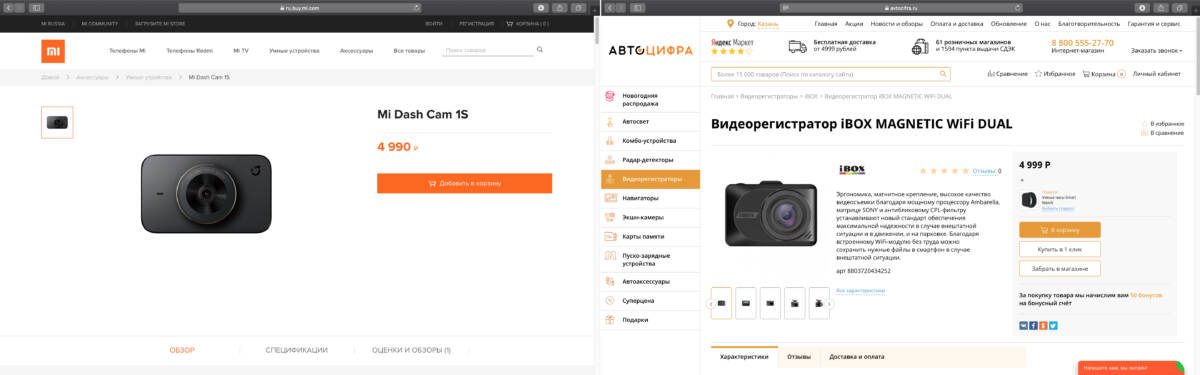
Task: Switch to ОБЗОР tab on Mi page
Action: (x=182, y=350)
